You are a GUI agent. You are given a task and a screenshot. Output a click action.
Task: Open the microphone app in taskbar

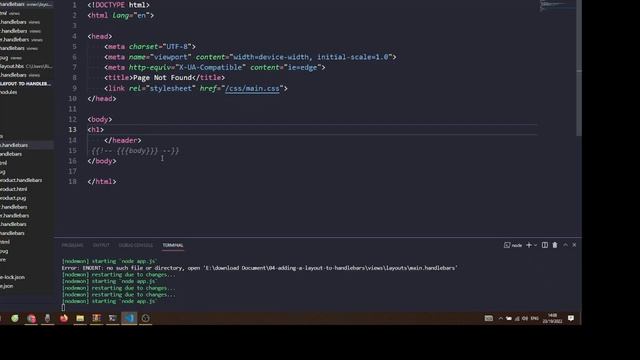(x=47, y=318)
